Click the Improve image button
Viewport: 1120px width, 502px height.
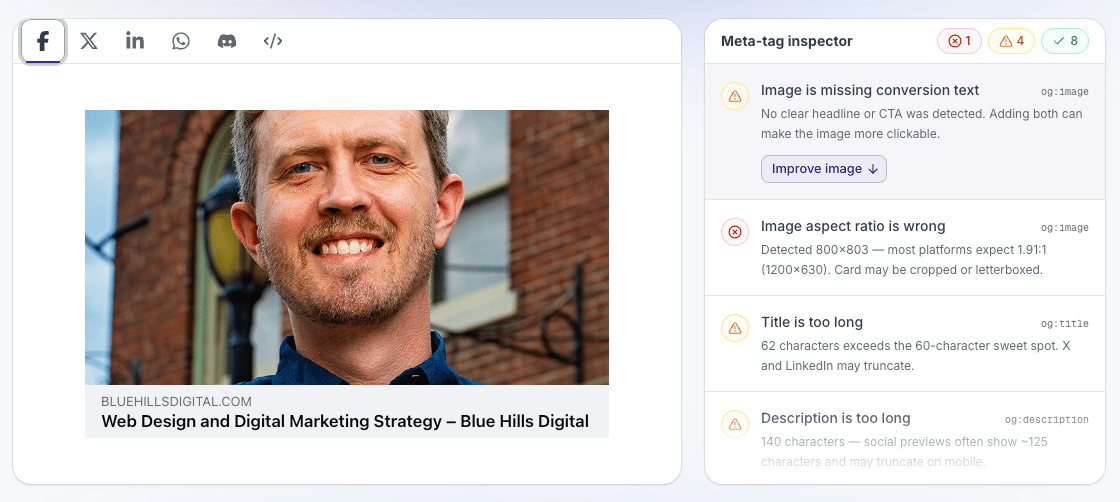pyautogui.click(x=824, y=169)
